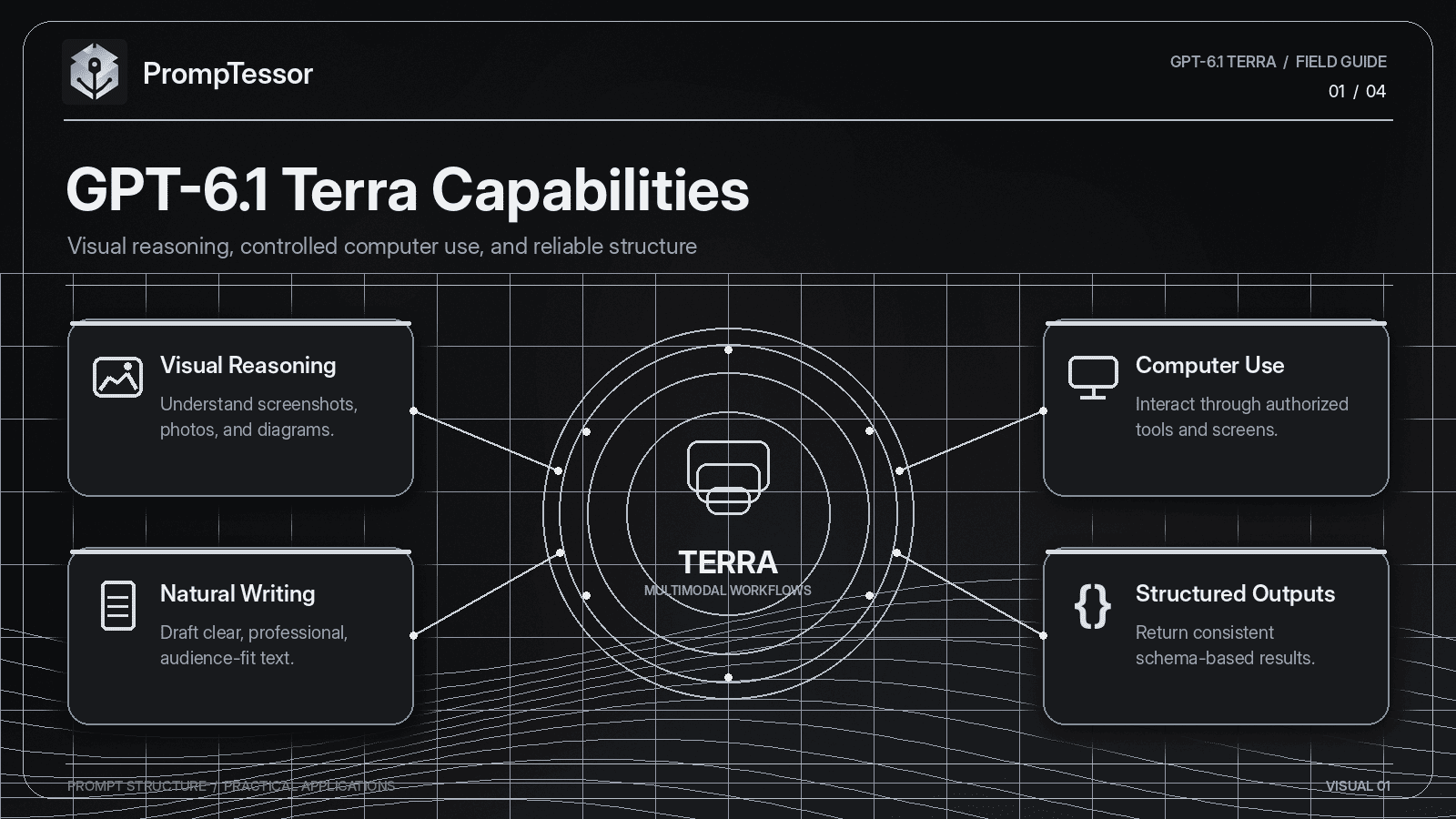The image size is (1456, 819).
Task: Click 'Understand screenshots, photos, and diagrams.' text
Action: 258,417
